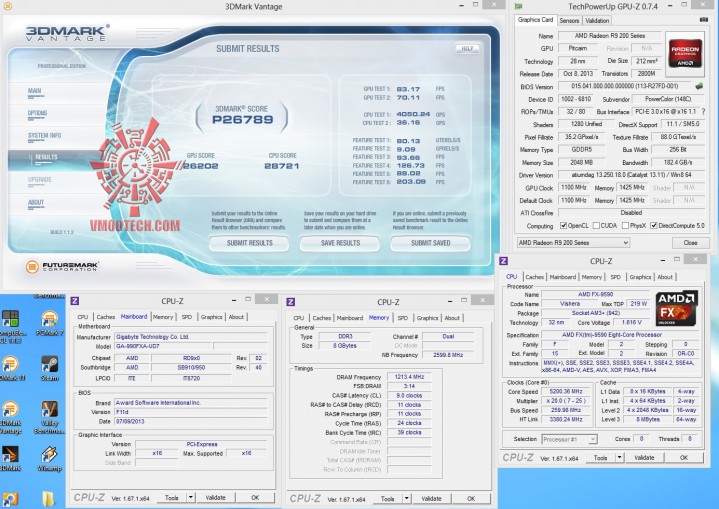719x509 pixels.
Task: Click the BIOS Version field in GPU-Z
Action: pyautogui.click(x=625, y=86)
